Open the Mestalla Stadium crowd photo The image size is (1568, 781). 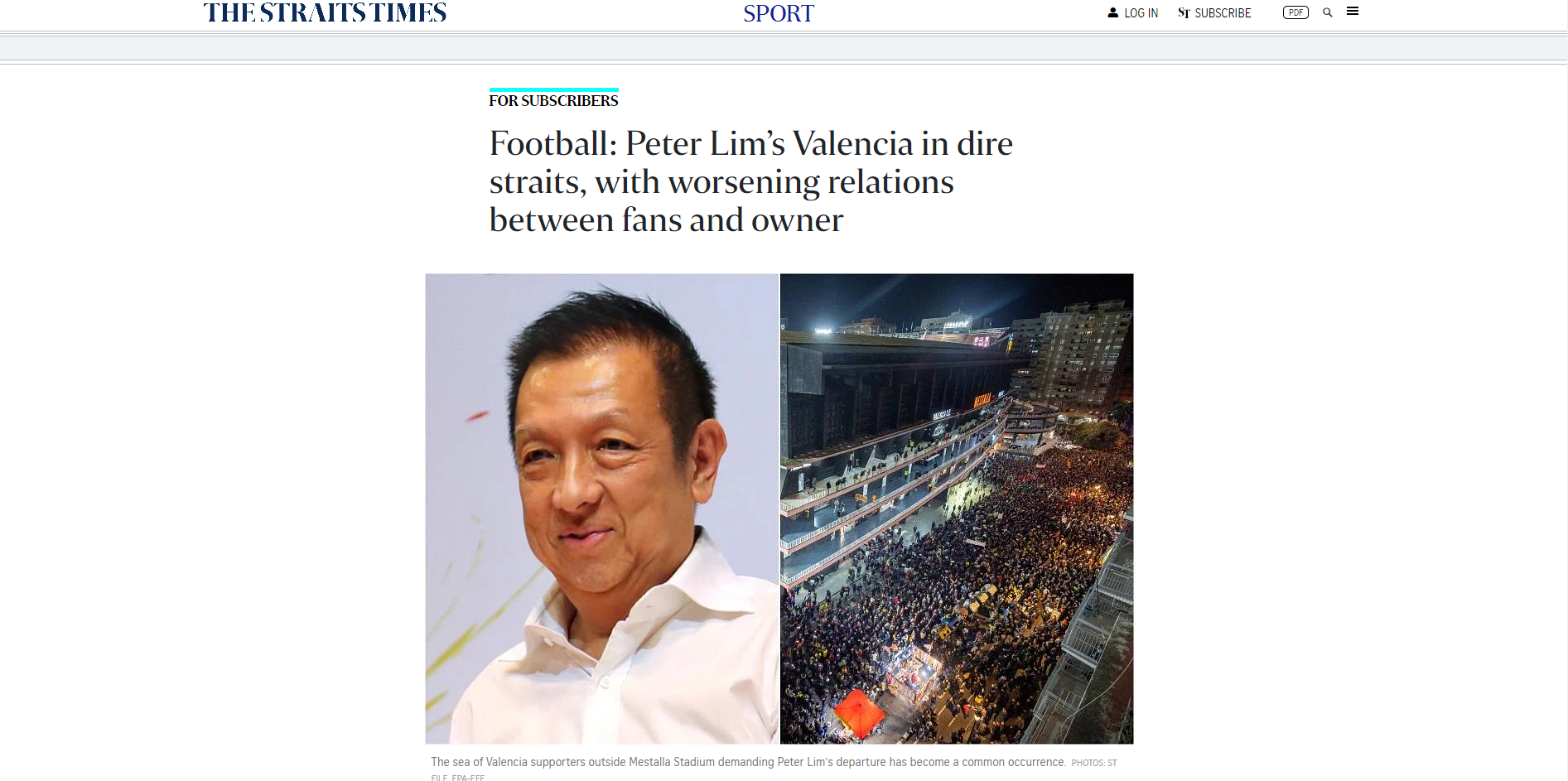coord(957,509)
